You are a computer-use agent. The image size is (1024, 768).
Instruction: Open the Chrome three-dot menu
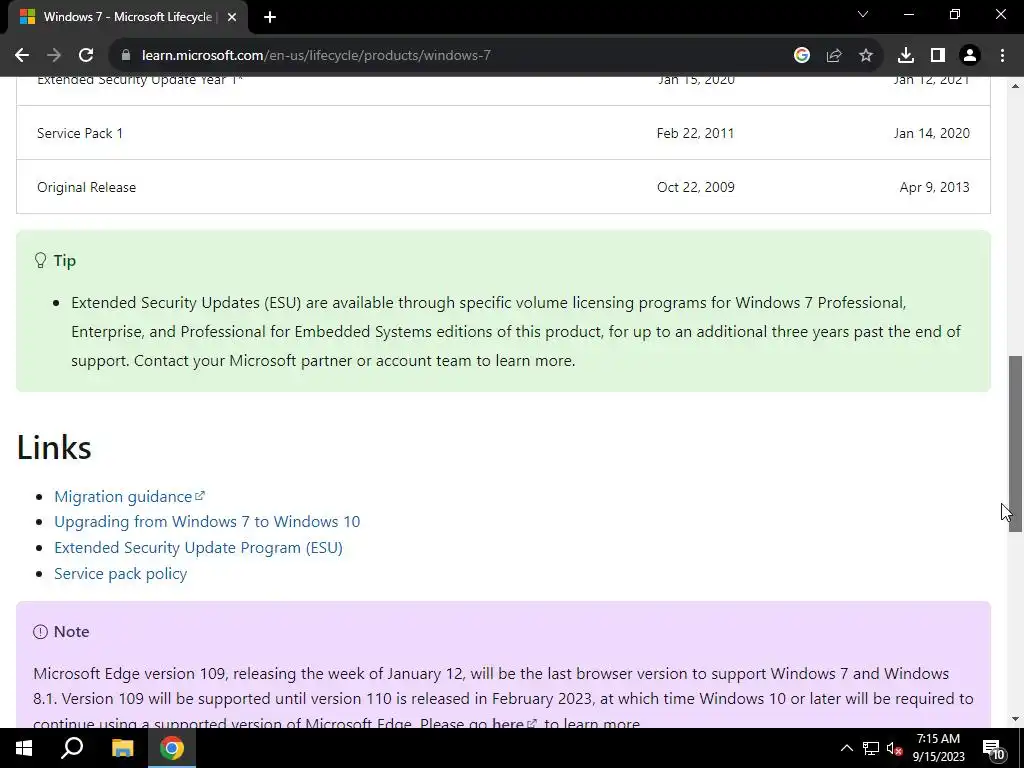coord(1002,56)
